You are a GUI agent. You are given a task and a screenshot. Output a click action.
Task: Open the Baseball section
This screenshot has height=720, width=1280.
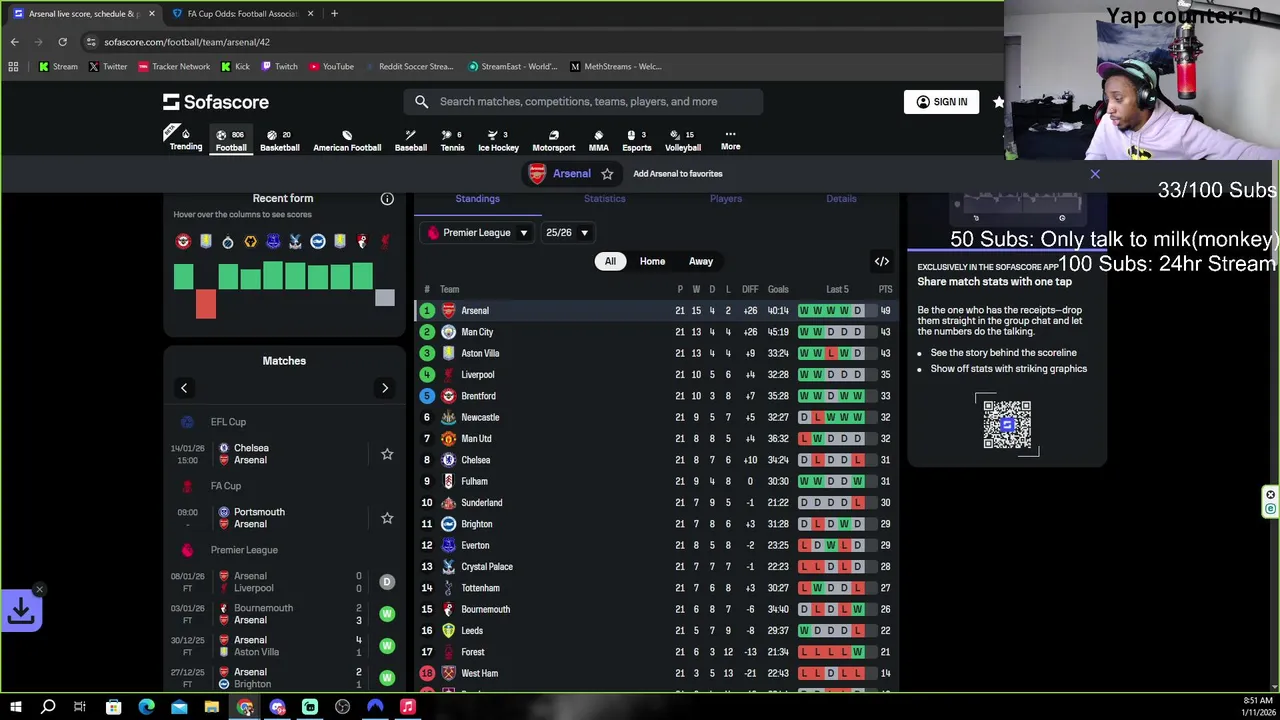click(x=410, y=140)
